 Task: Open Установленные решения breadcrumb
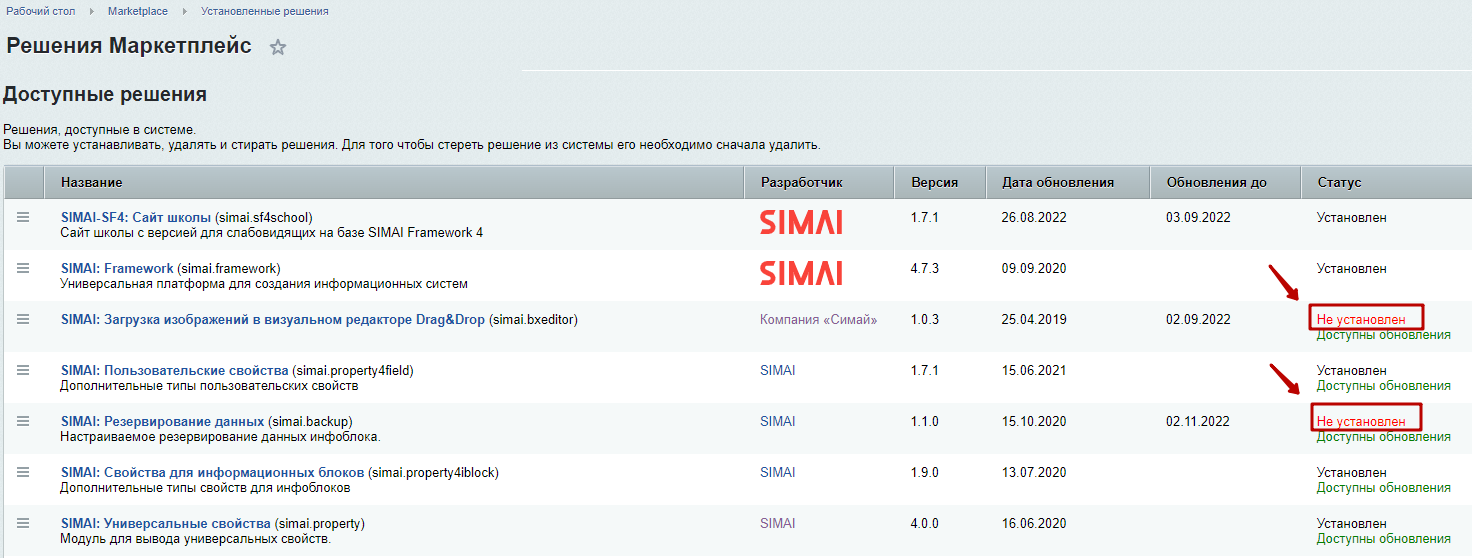click(x=264, y=11)
